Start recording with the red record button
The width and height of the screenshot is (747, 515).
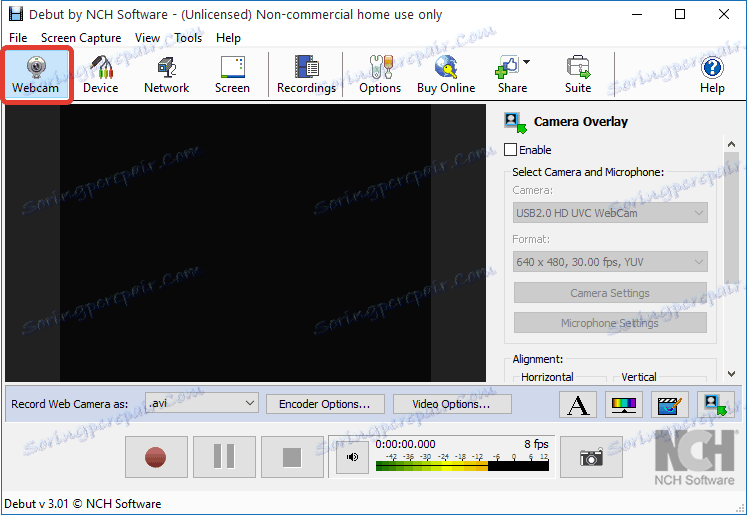156,457
